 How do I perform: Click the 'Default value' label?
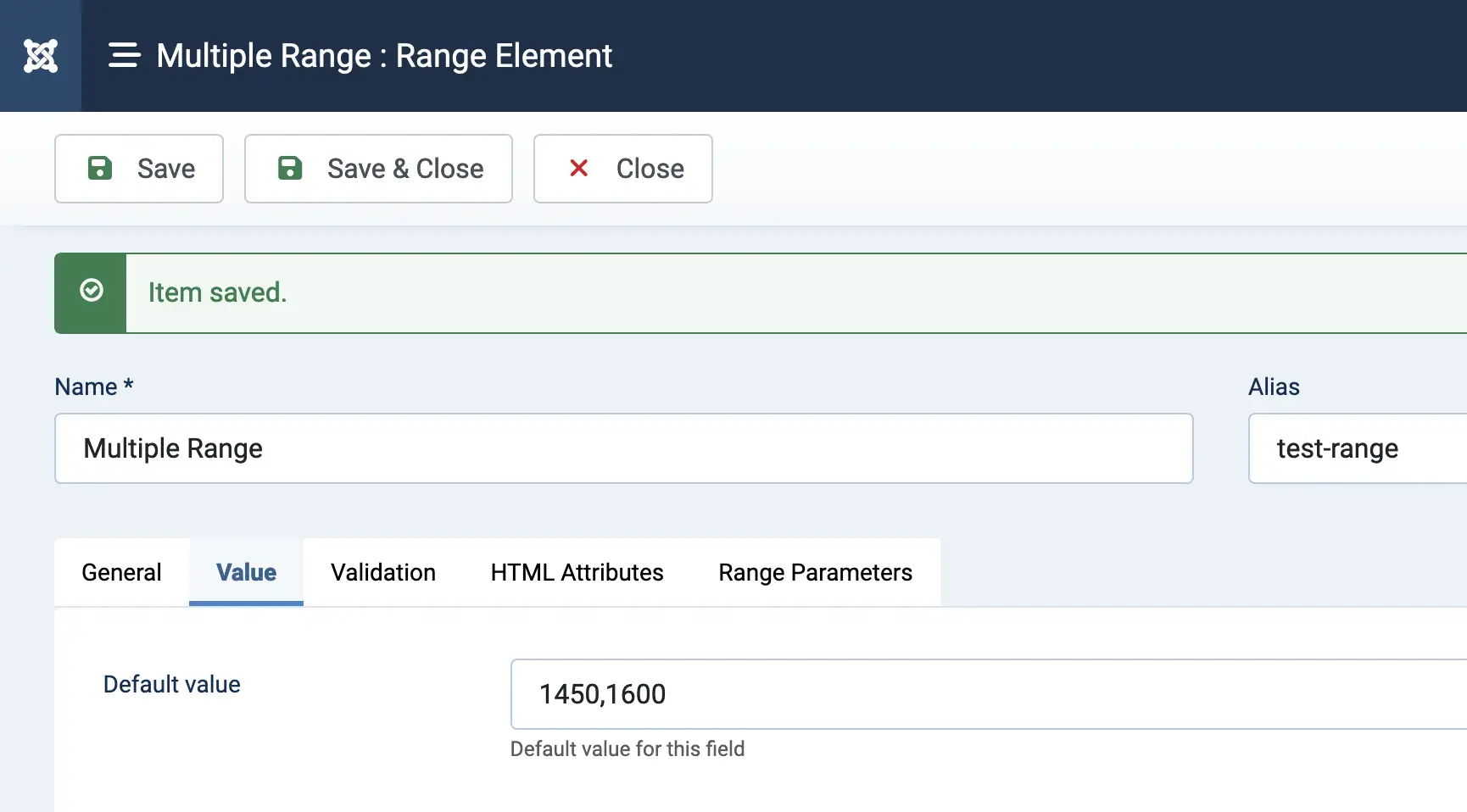point(172,684)
